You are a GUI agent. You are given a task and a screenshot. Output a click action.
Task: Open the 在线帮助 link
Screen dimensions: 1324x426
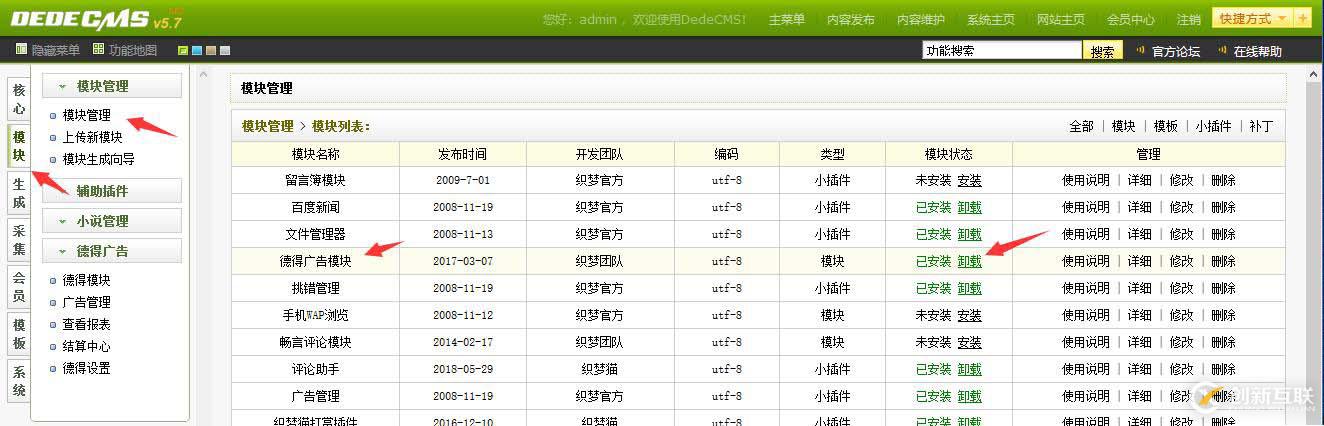click(1257, 51)
